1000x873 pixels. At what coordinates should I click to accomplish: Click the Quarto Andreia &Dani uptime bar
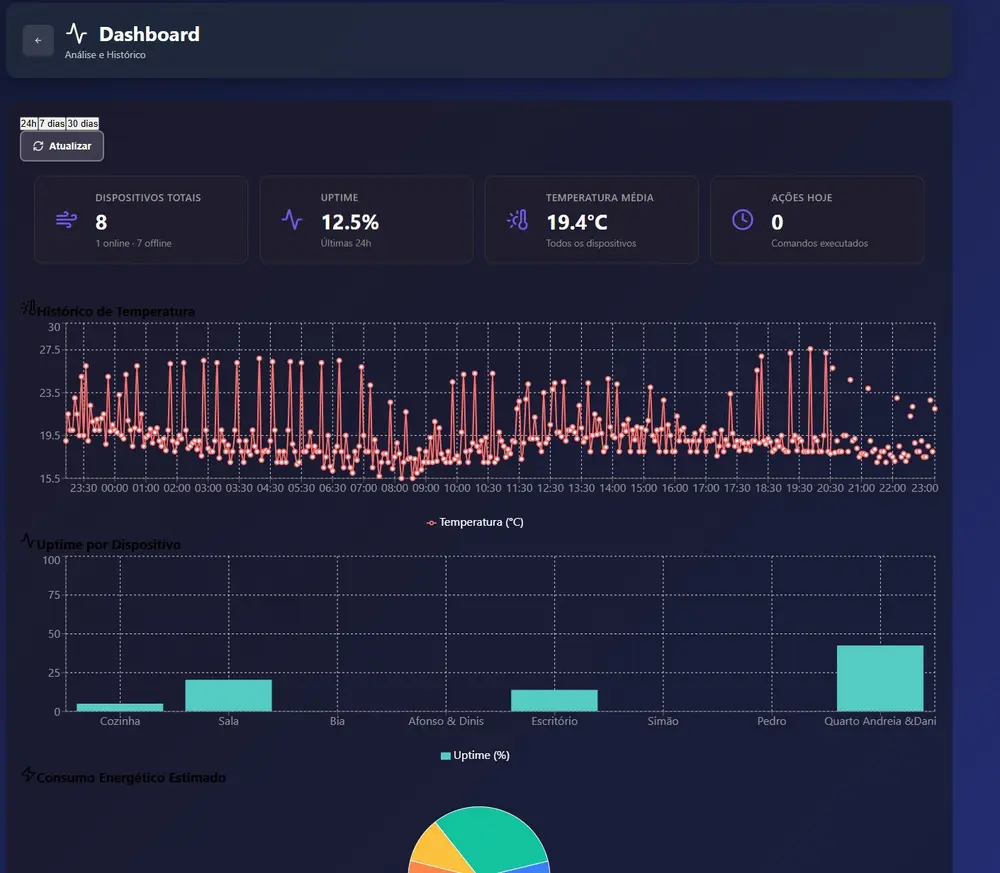click(x=880, y=678)
